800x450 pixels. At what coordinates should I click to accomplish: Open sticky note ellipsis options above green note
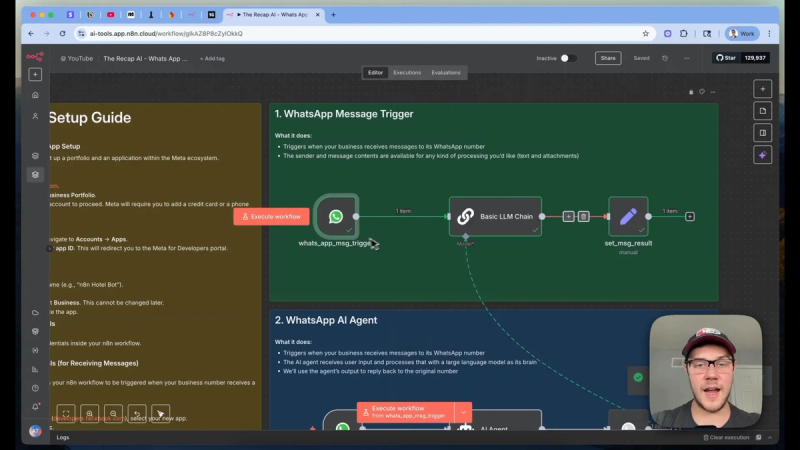pos(713,92)
